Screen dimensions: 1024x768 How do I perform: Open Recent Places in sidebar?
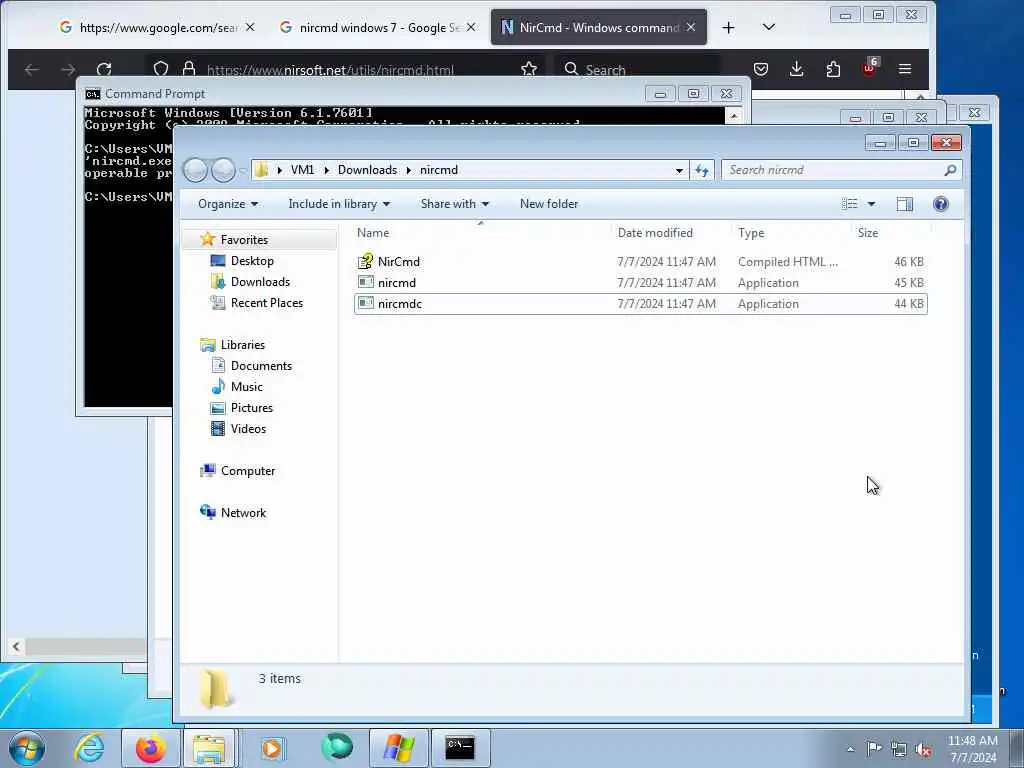click(x=266, y=302)
